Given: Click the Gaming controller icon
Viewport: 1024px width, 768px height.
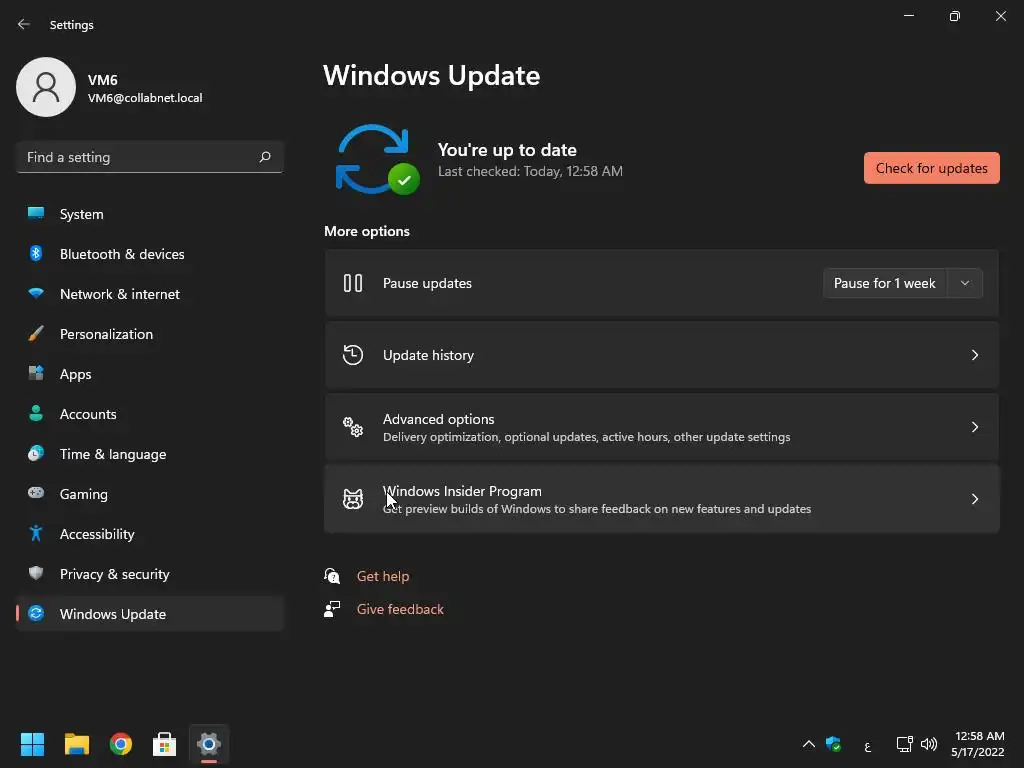Looking at the screenshot, I should pyautogui.click(x=36, y=493).
